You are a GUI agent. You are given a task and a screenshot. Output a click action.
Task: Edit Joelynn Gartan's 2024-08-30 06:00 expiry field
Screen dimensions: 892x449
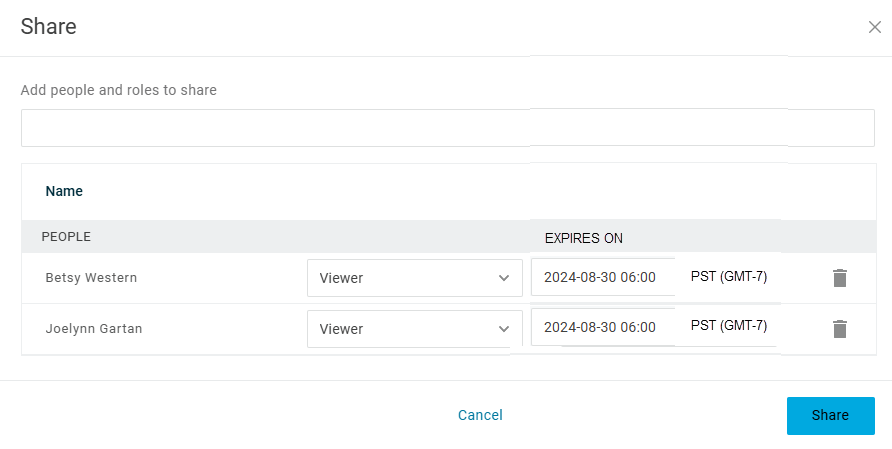click(x=600, y=327)
